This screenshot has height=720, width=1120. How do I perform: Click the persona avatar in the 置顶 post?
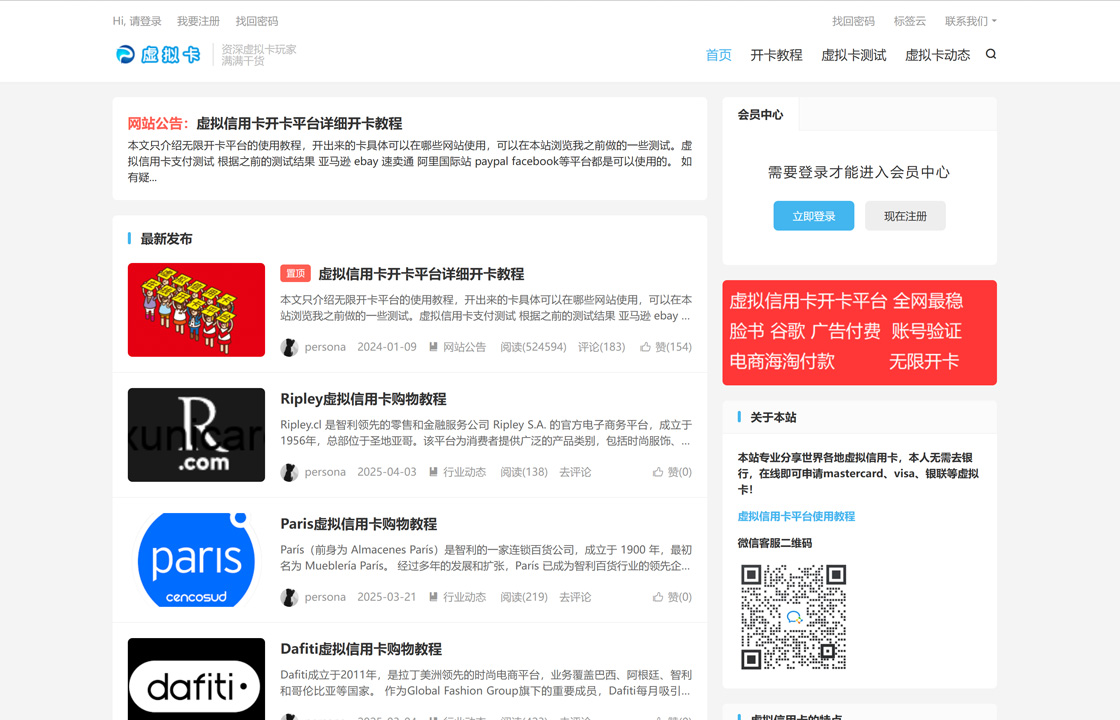pos(289,347)
